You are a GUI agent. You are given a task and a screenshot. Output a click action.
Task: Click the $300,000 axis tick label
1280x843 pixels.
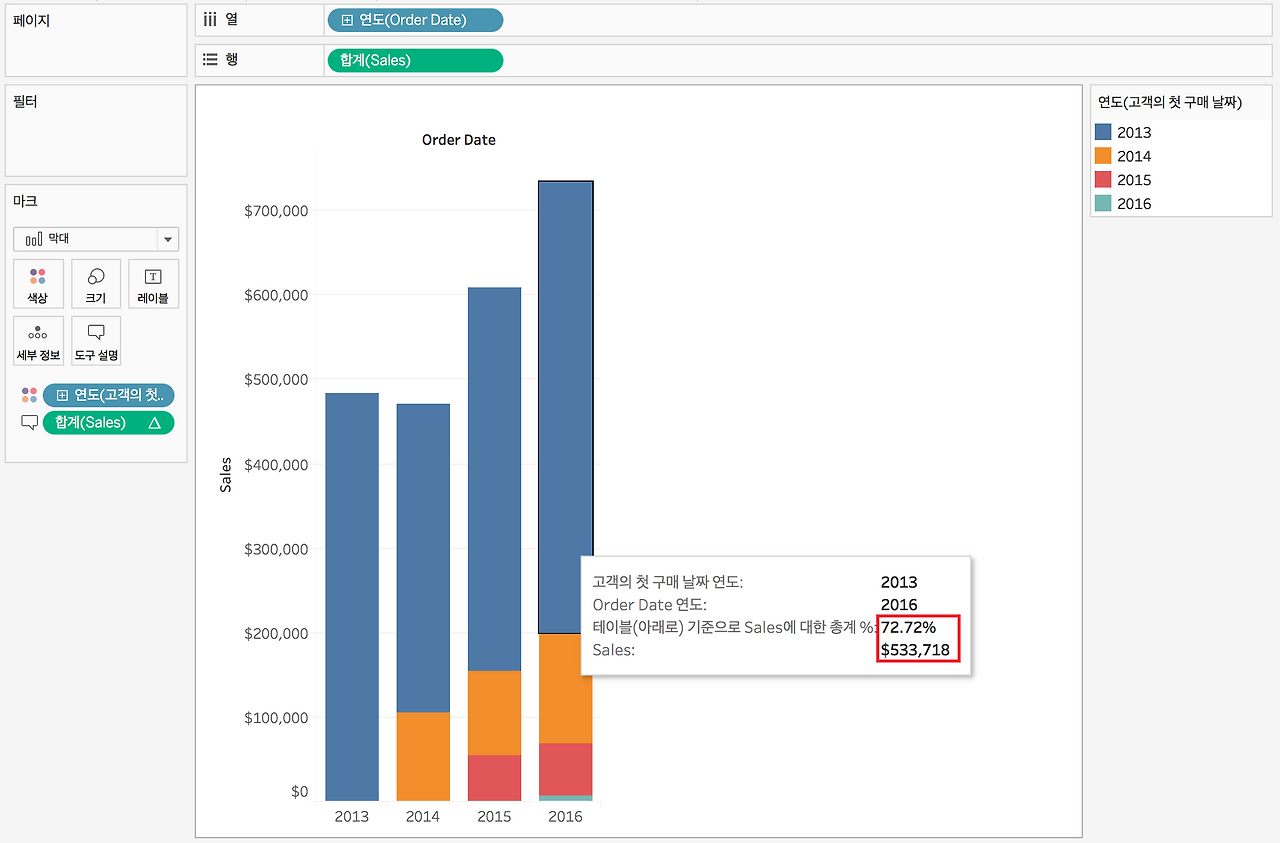[x=276, y=549]
